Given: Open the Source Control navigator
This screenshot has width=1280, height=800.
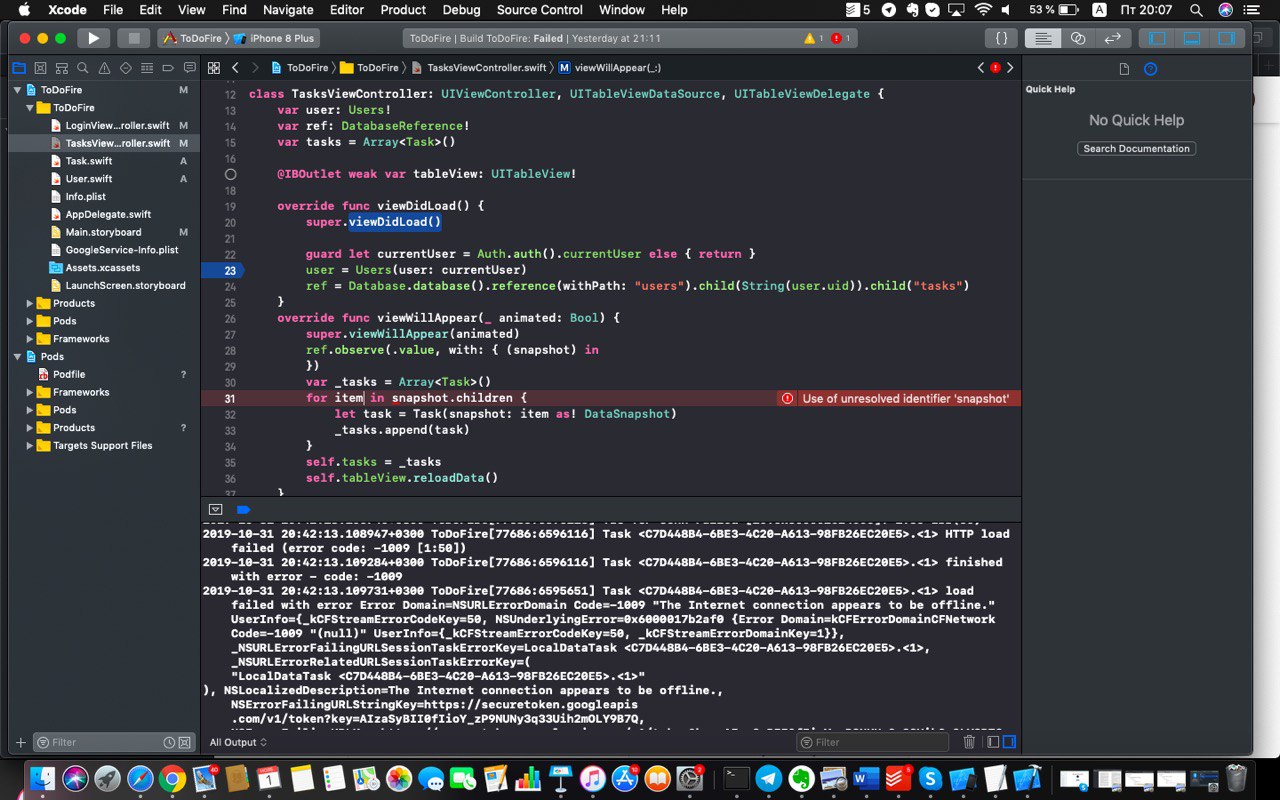Looking at the screenshot, I should coord(40,68).
